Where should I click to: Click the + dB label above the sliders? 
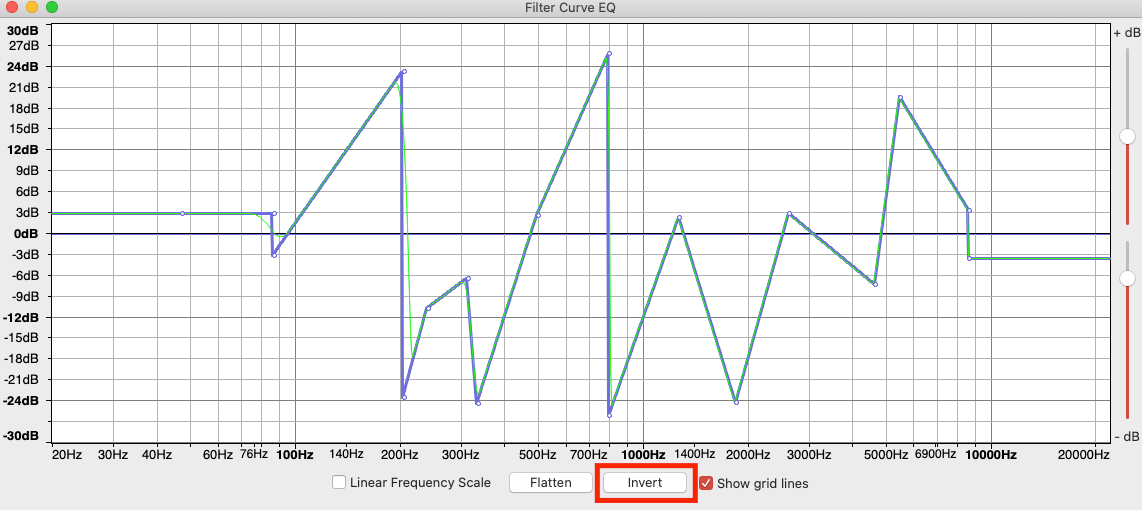(x=1127, y=33)
